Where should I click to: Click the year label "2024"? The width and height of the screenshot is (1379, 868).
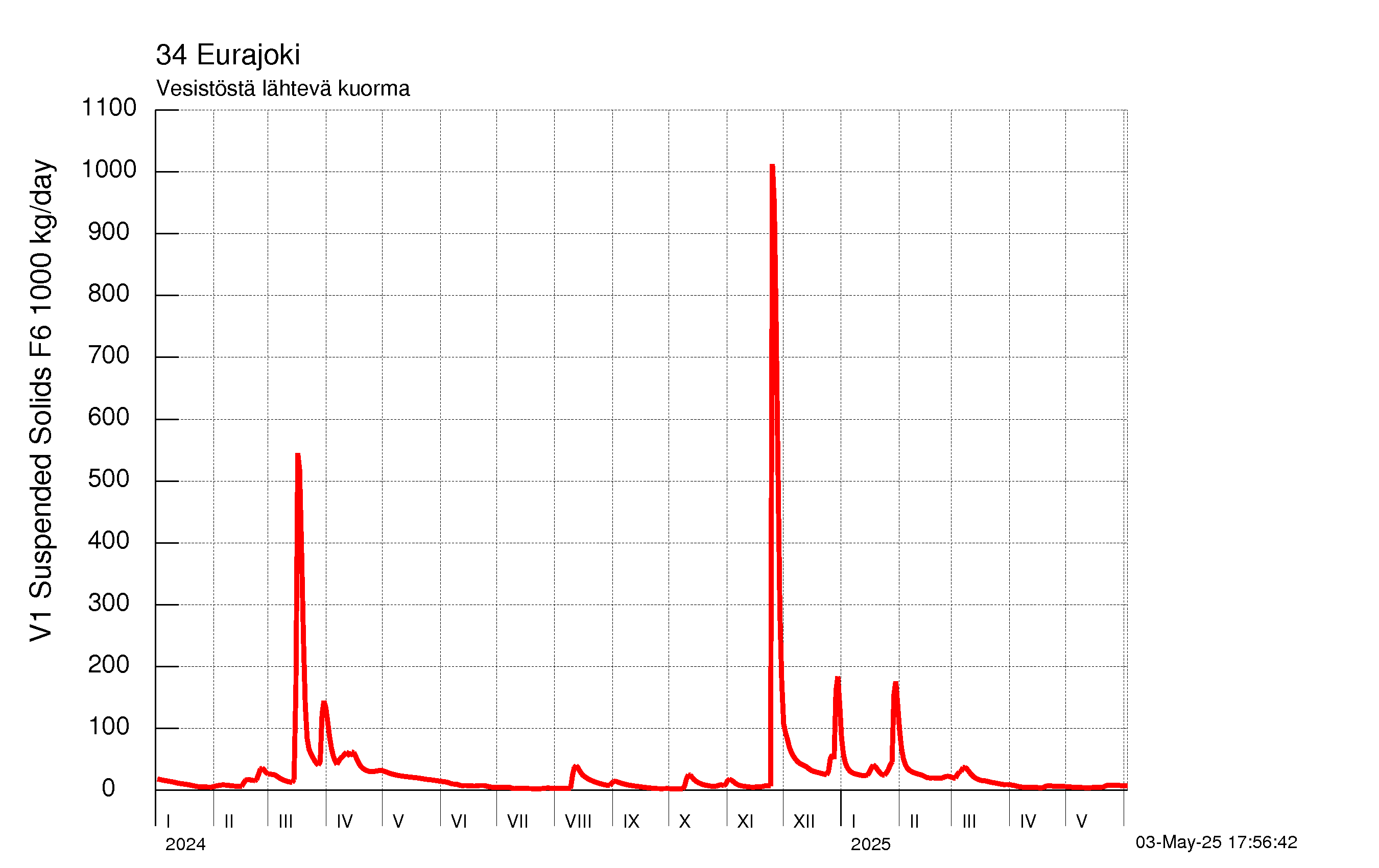point(185,845)
